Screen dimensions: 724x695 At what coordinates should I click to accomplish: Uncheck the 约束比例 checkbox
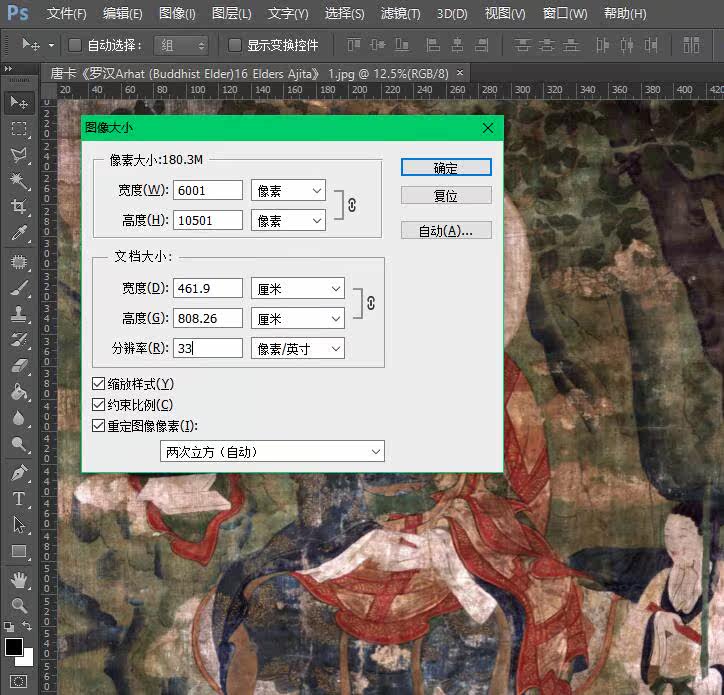point(98,405)
